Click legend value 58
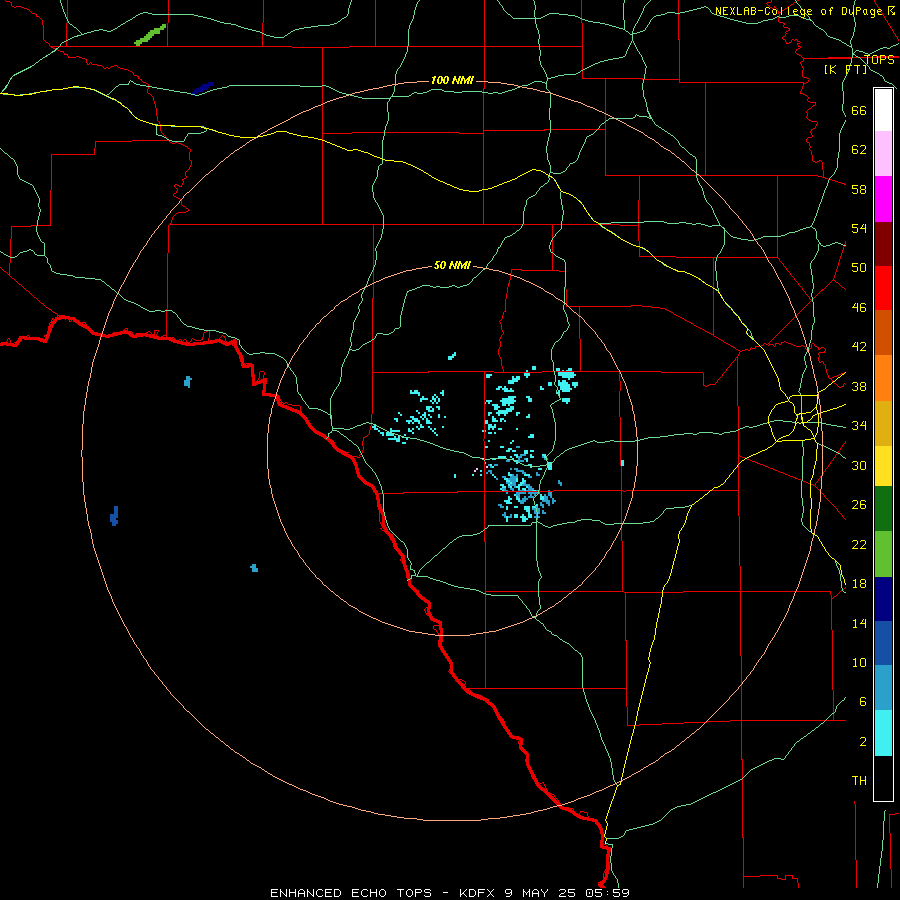 (859, 189)
